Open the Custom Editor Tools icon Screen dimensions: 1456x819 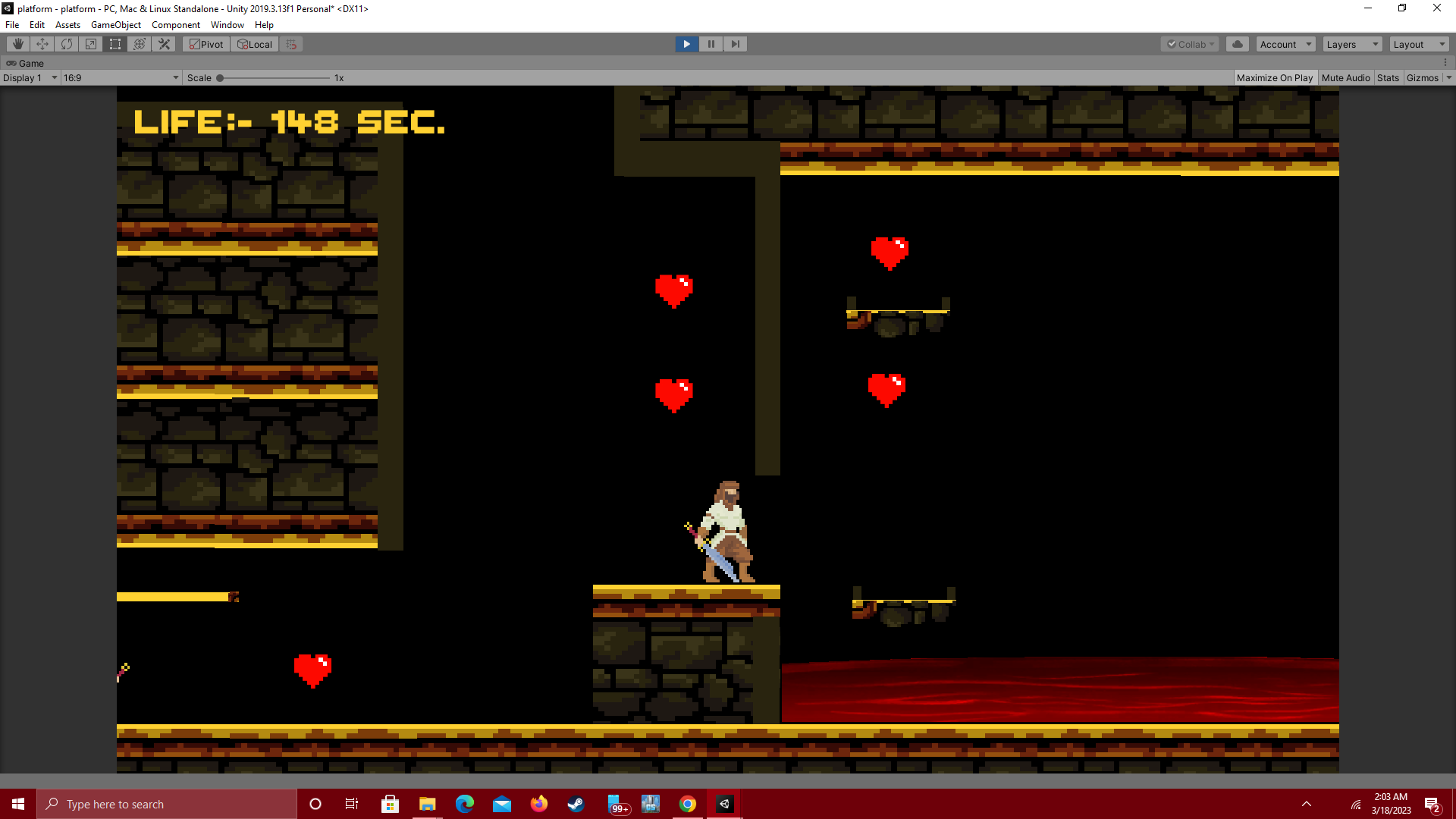(x=164, y=44)
